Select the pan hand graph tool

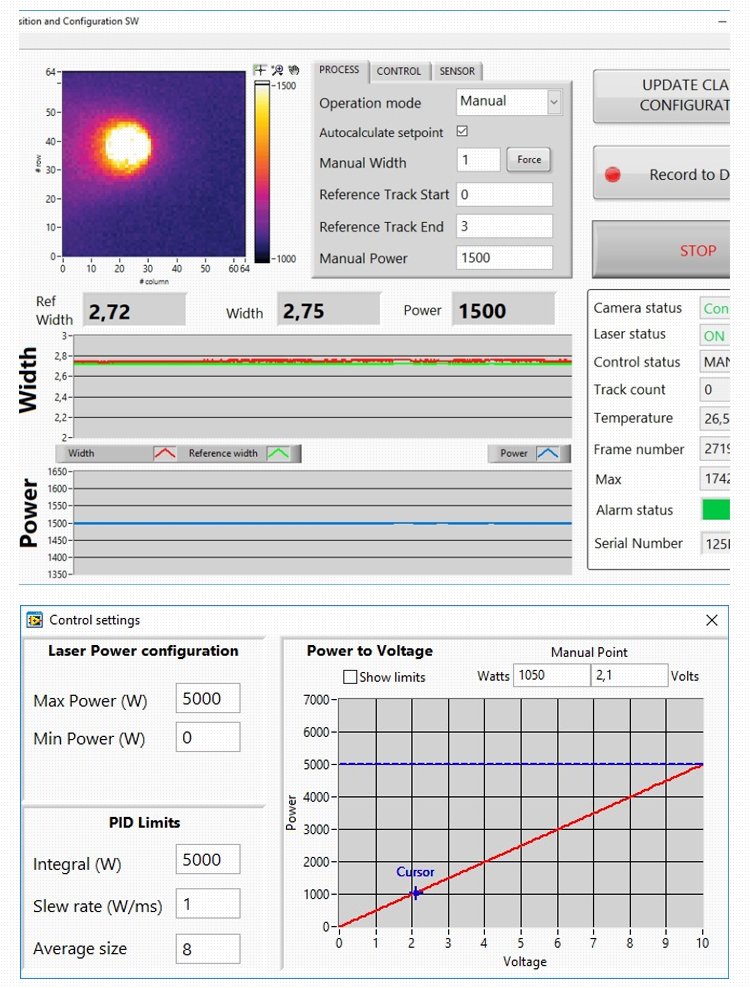point(294,70)
